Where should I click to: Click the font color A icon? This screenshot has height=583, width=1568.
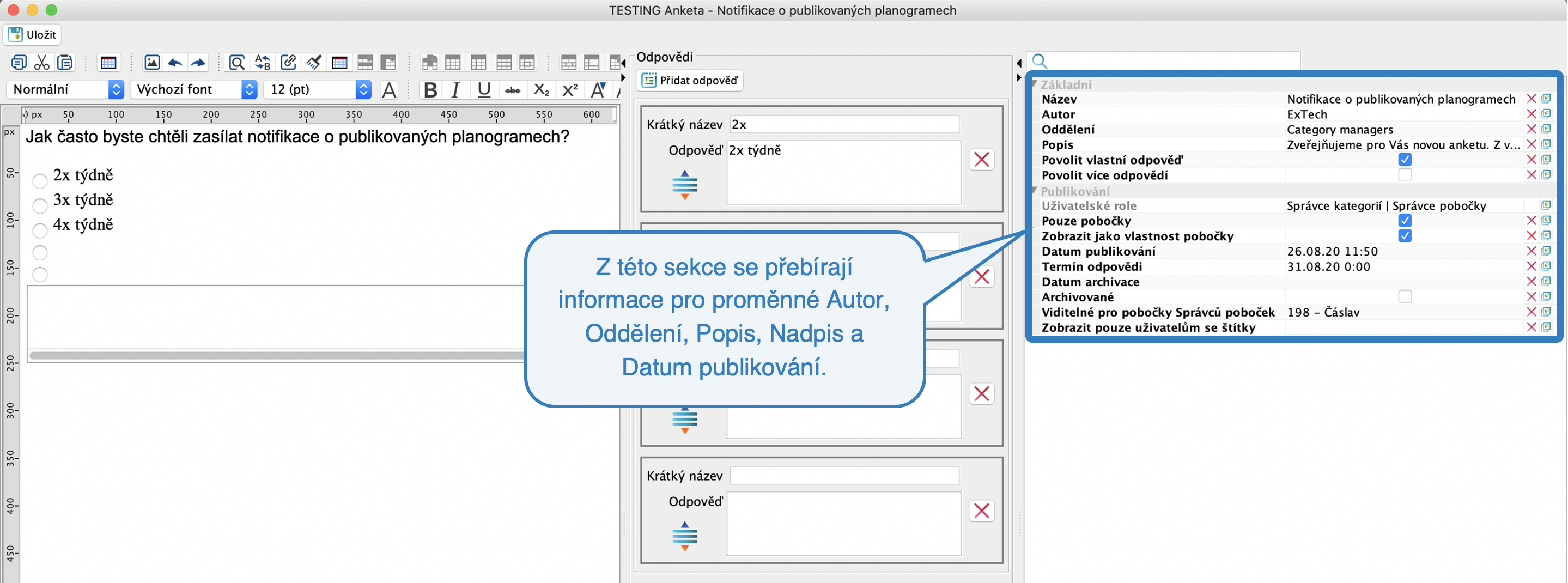click(598, 90)
